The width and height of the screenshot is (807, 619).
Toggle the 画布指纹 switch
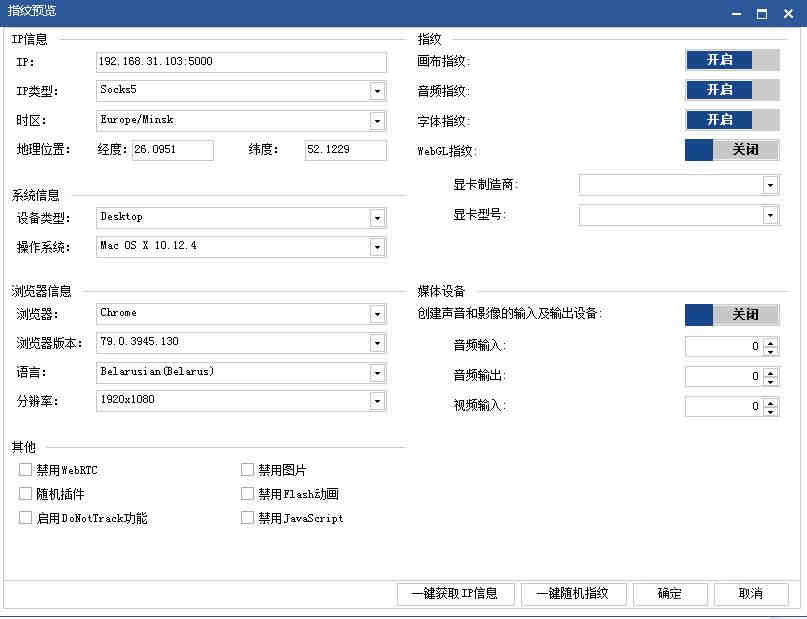tap(732, 60)
